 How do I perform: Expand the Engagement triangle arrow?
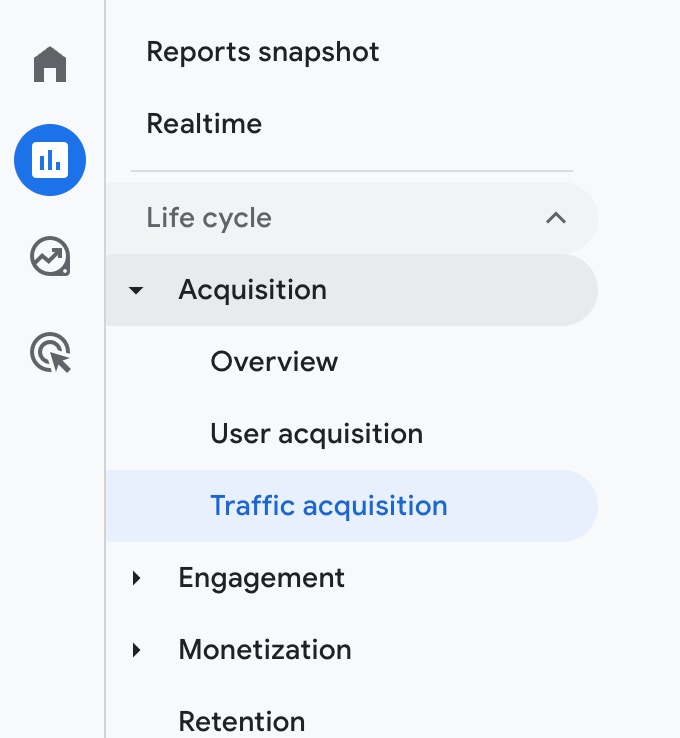click(x=136, y=578)
